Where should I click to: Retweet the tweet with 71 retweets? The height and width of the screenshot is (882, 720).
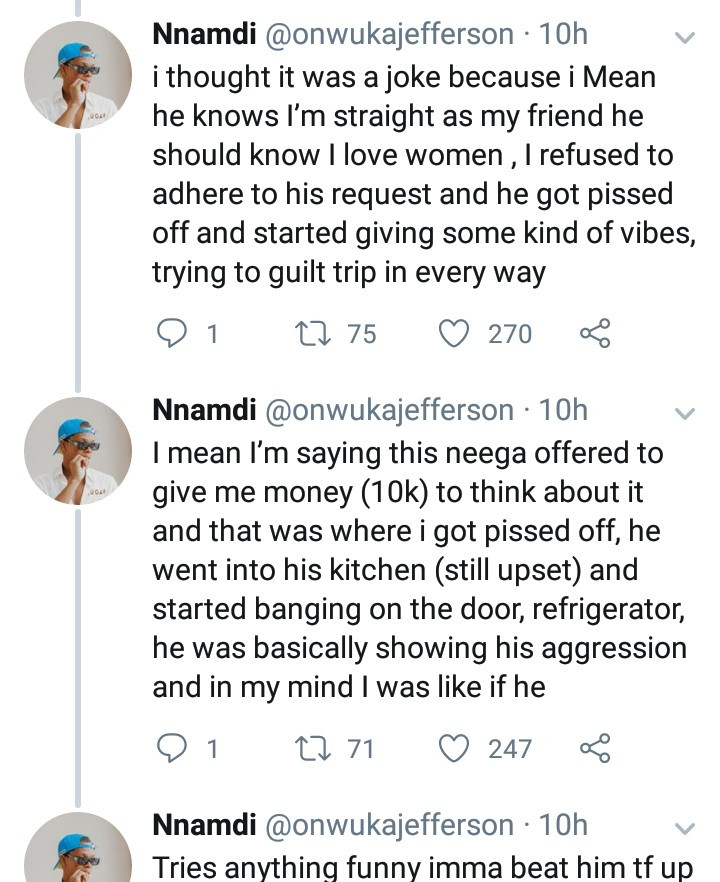pyautogui.click(x=313, y=749)
